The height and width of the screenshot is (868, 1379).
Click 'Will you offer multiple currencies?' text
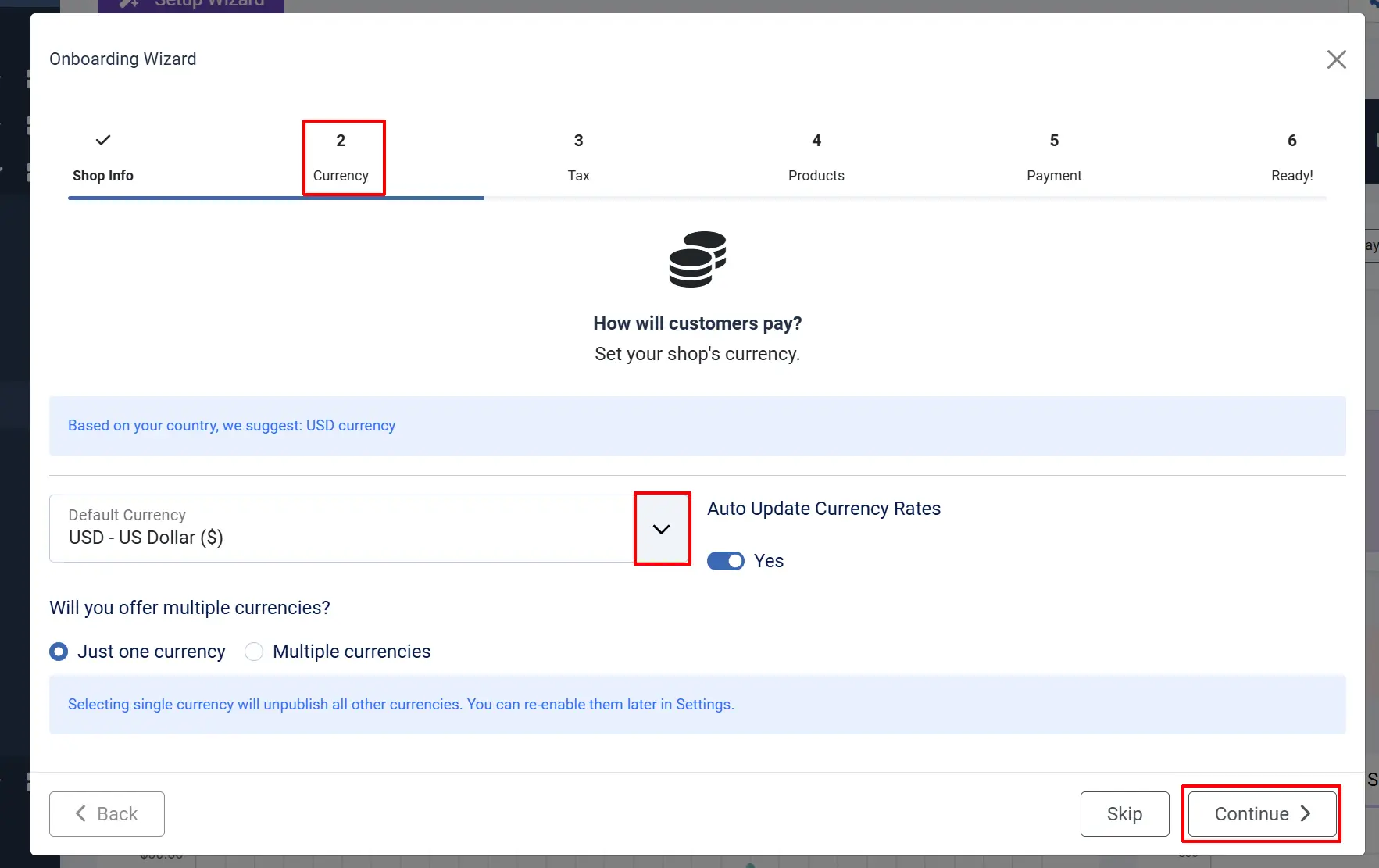coord(190,608)
